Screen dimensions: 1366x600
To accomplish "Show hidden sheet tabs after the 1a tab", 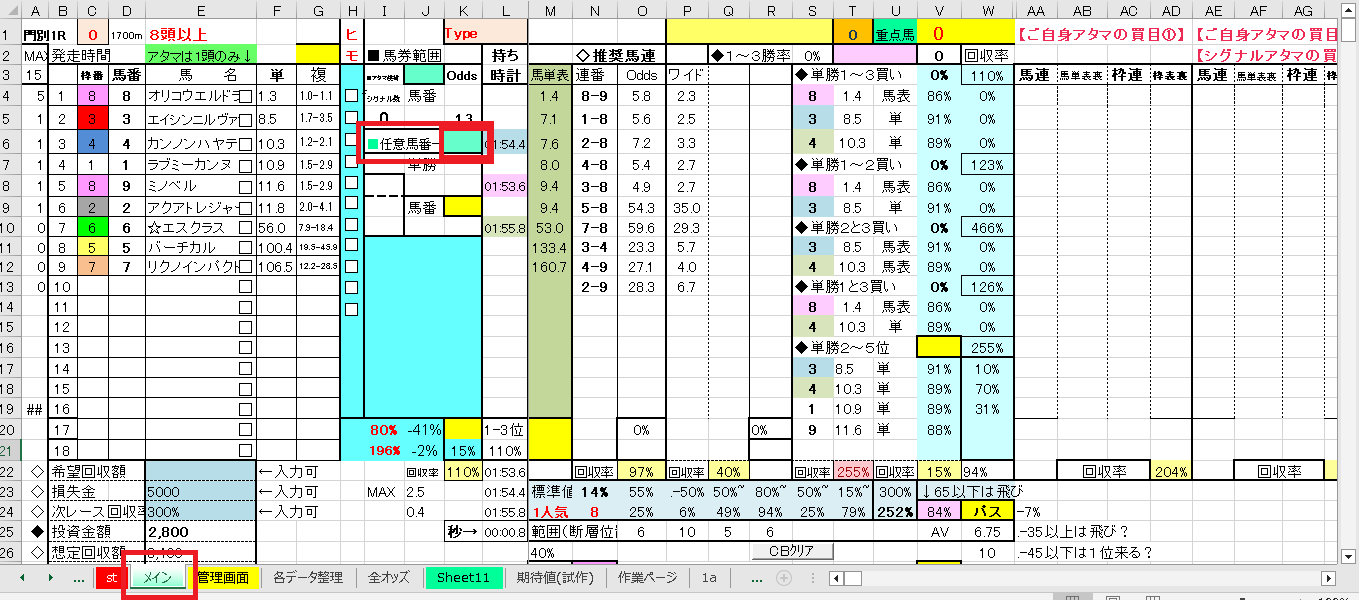I will 757,578.
